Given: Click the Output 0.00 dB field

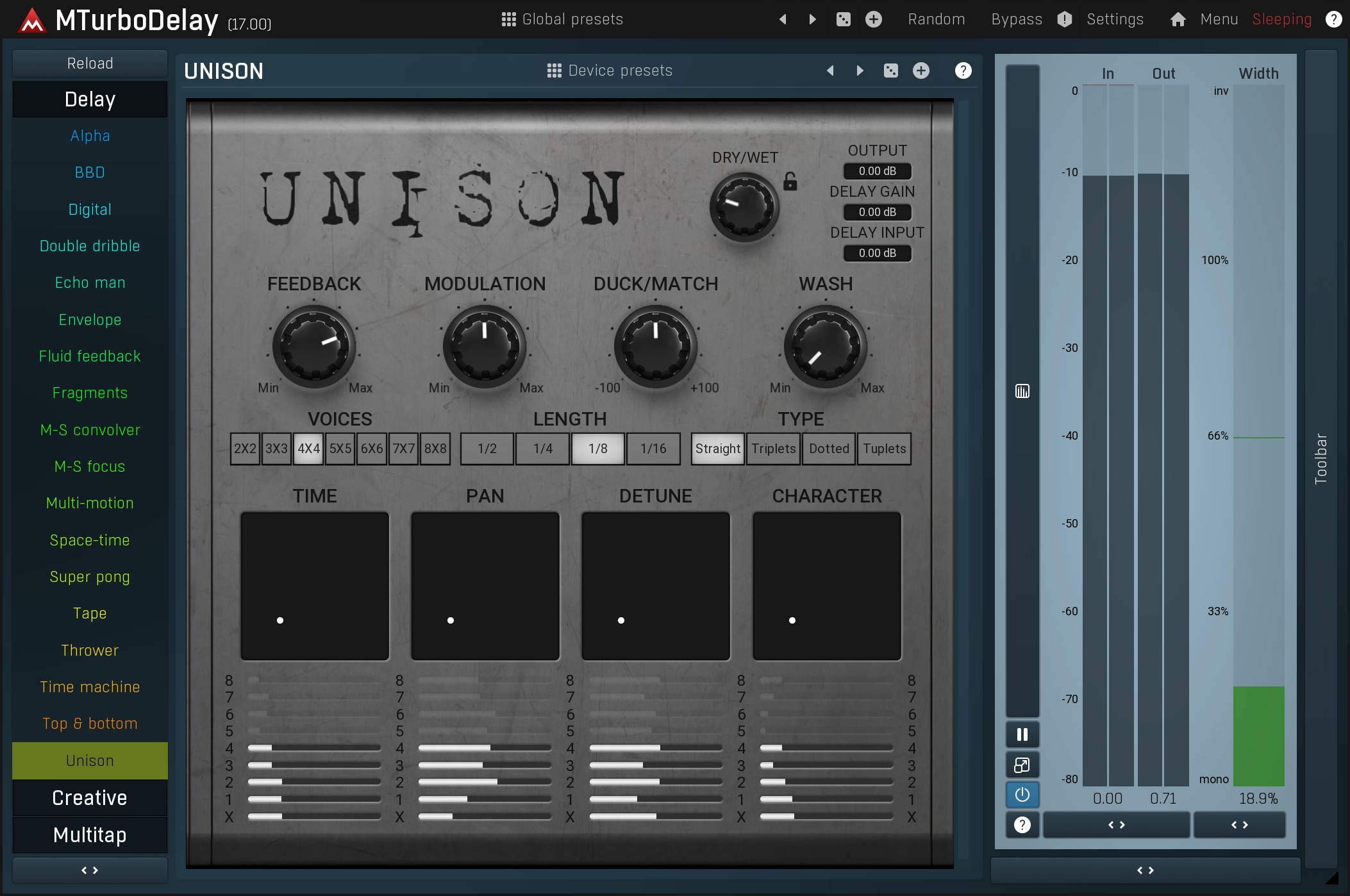Looking at the screenshot, I should click(x=877, y=171).
